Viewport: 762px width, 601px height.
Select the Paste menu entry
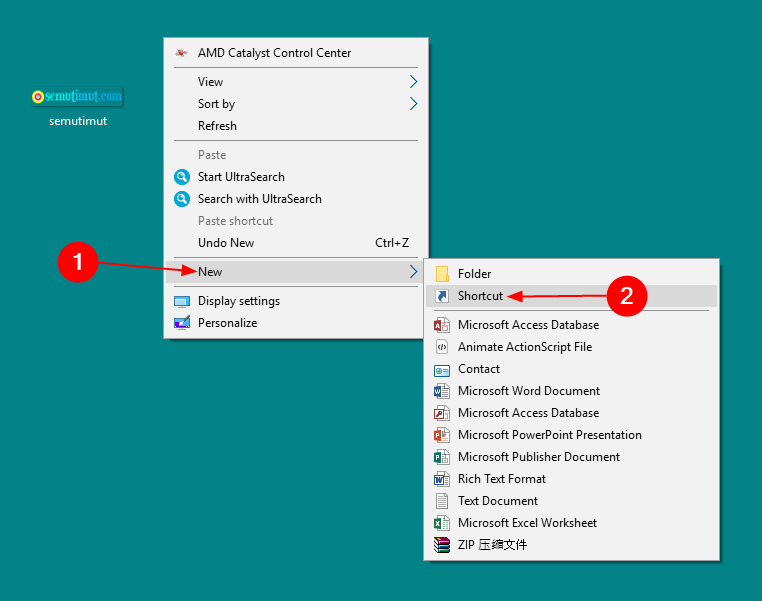(296, 155)
